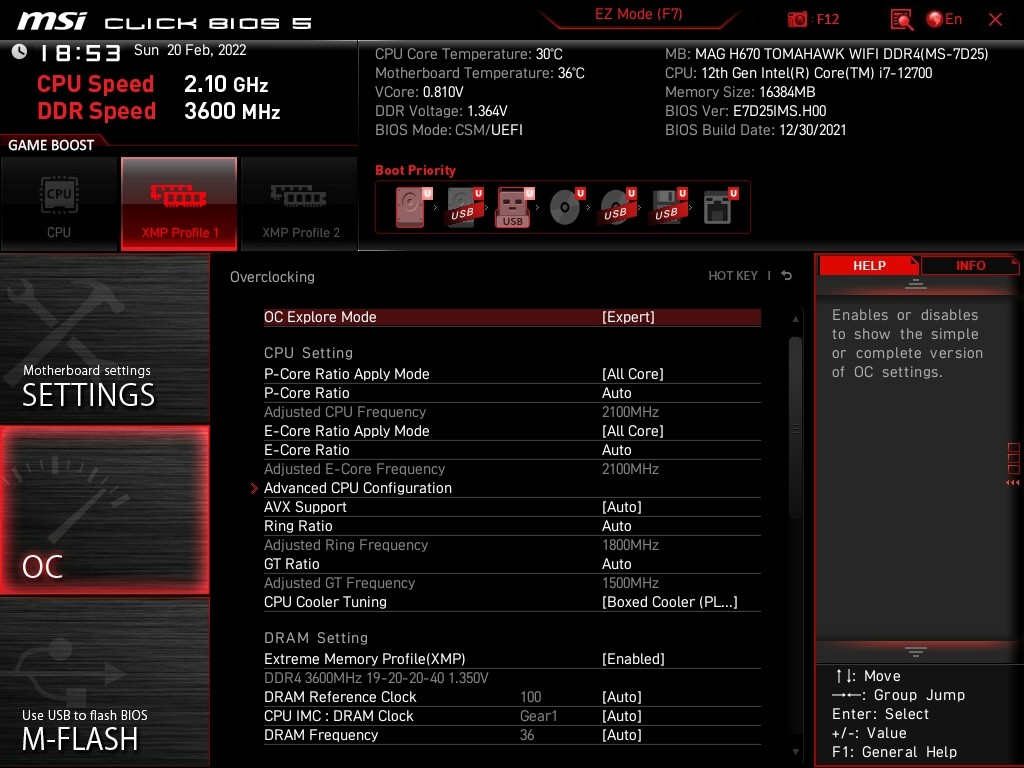Select the USB key boot device icon
Image resolution: width=1024 pixels, height=768 pixels.
pyautogui.click(x=513, y=208)
